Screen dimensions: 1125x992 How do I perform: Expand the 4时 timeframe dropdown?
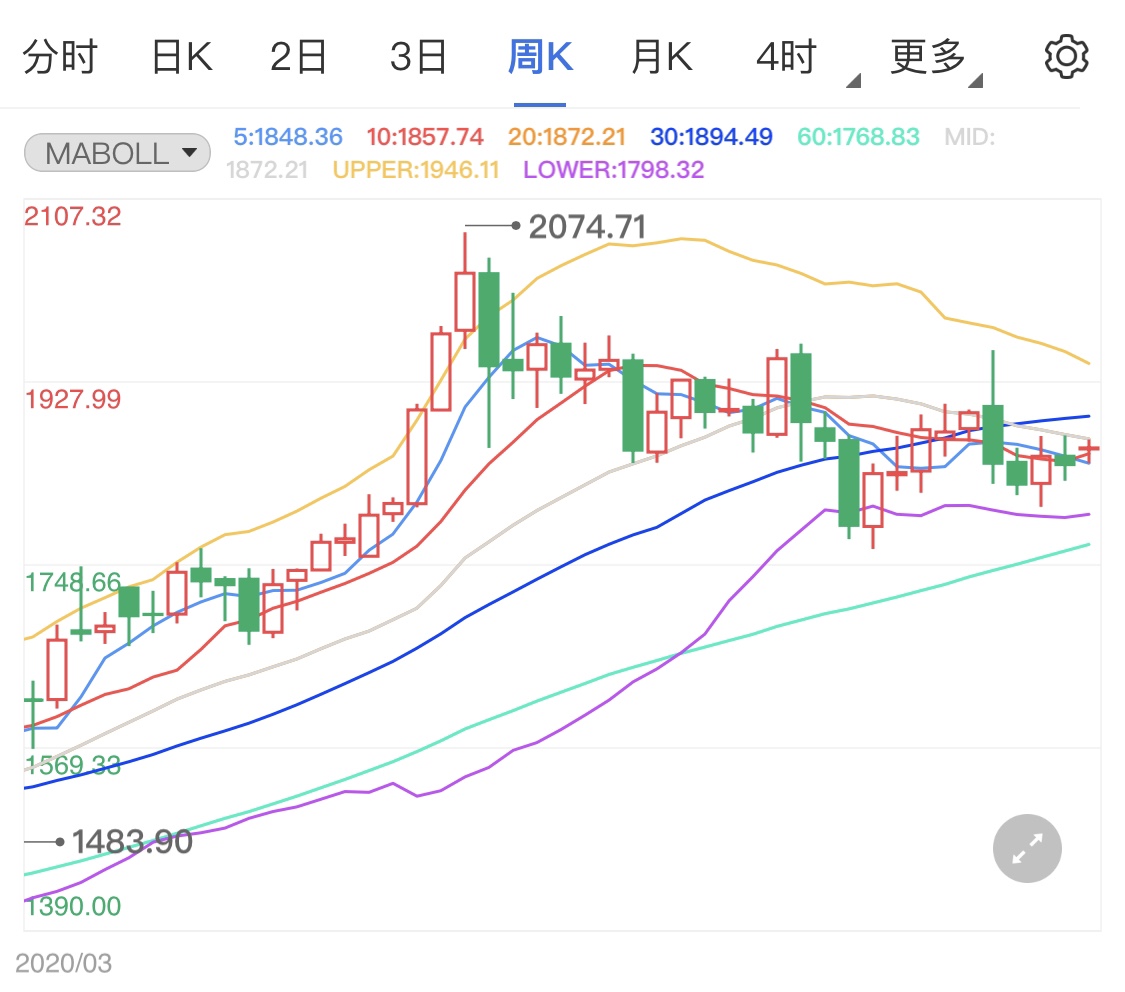tap(787, 58)
